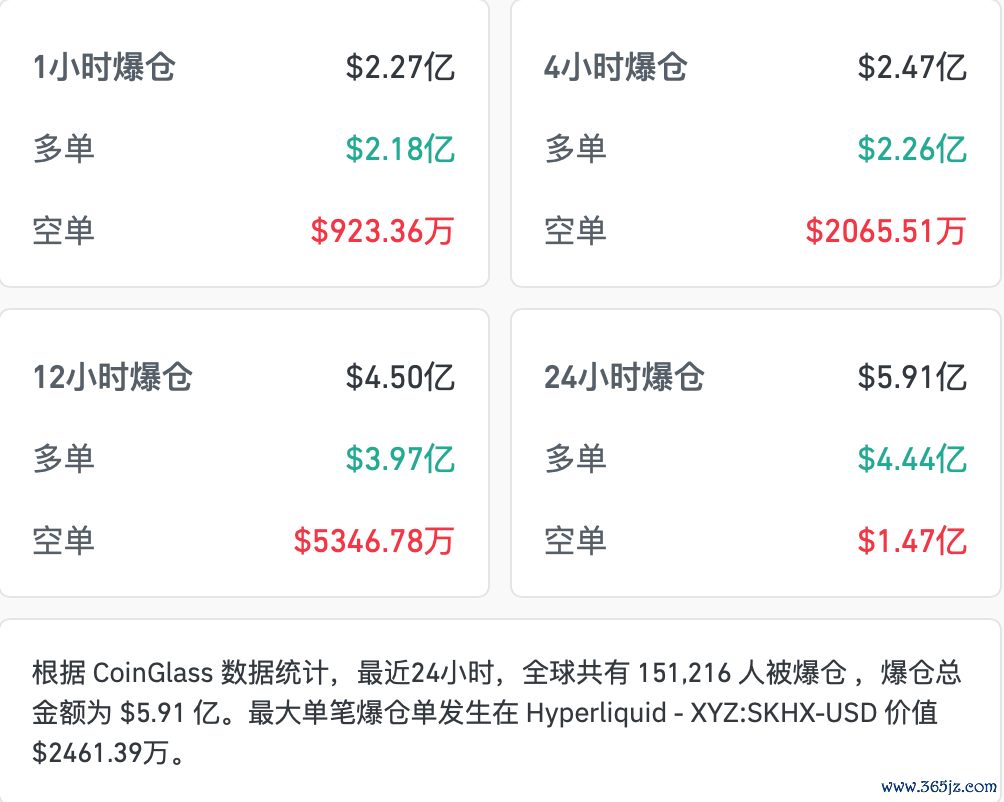1004x802 pixels.
Task: Select the $4.50亿 twelve-hour total
Action: (400, 377)
